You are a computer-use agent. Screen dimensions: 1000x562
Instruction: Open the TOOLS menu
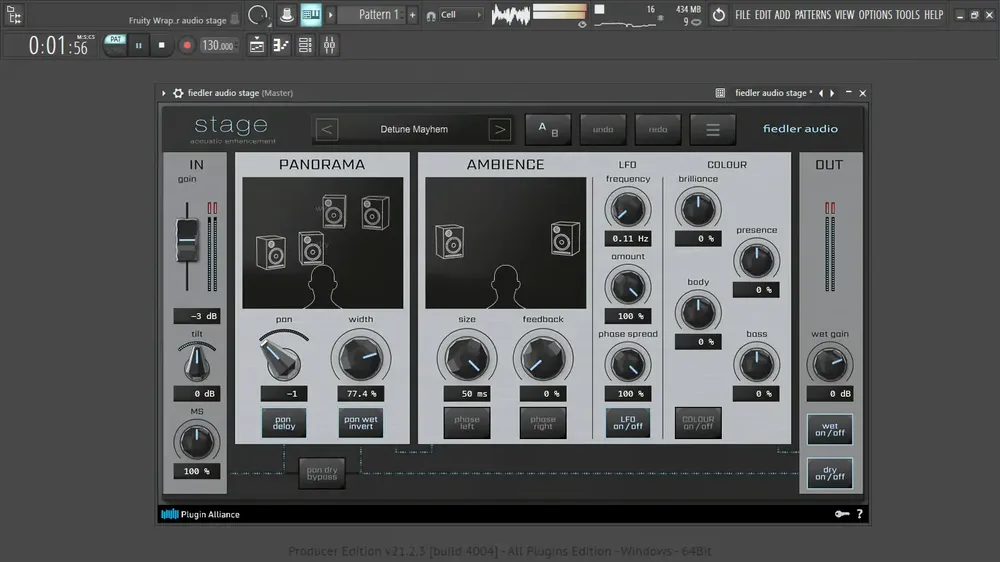pos(907,15)
